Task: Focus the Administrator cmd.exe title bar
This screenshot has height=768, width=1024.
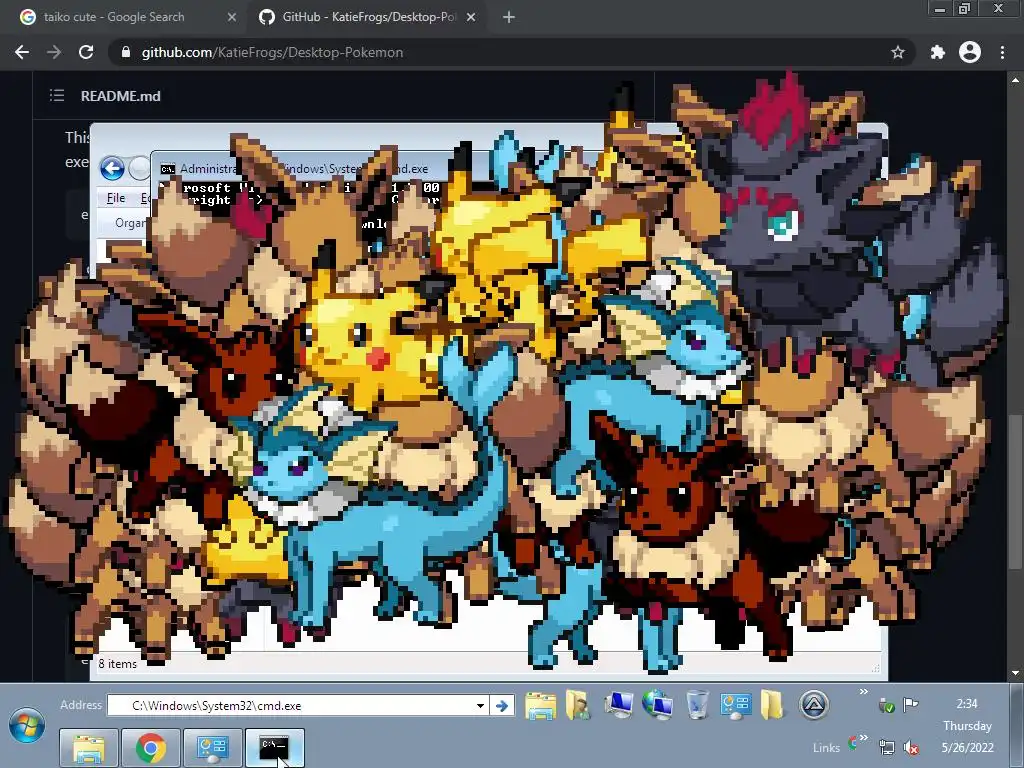Action: (x=304, y=168)
